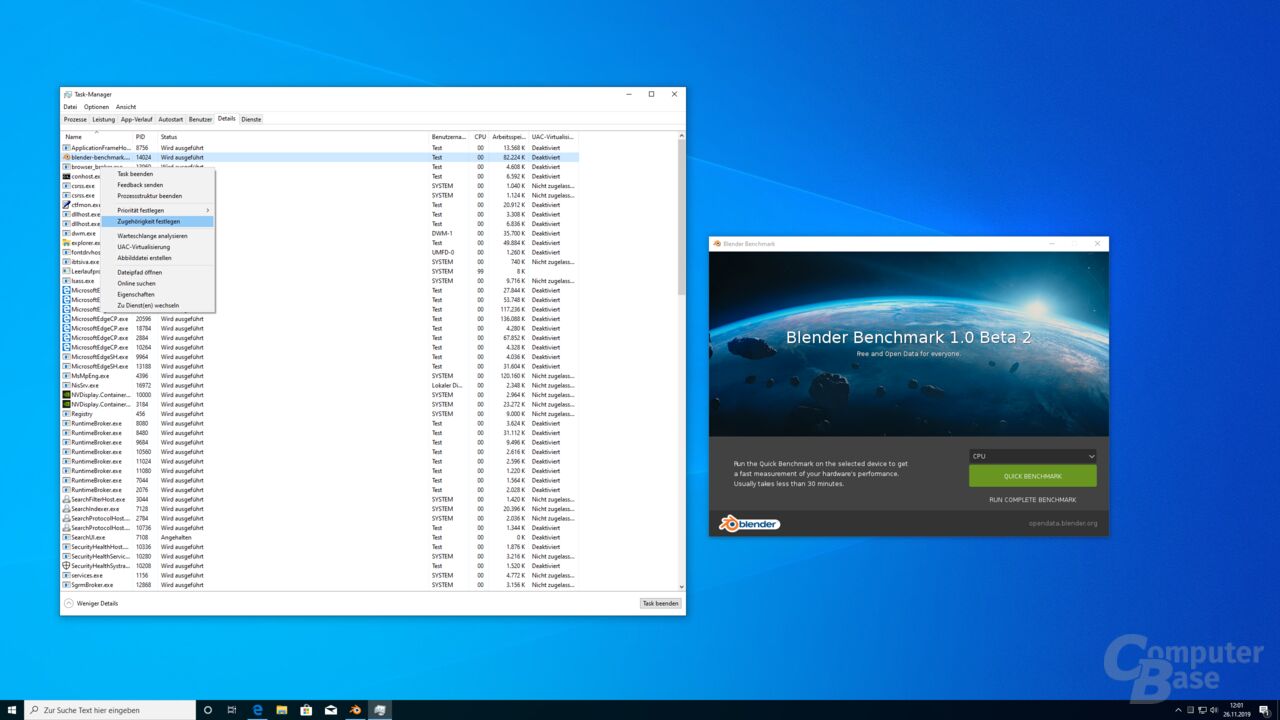Sort by UAC-Virtualisierung column header

pyautogui.click(x=553, y=137)
